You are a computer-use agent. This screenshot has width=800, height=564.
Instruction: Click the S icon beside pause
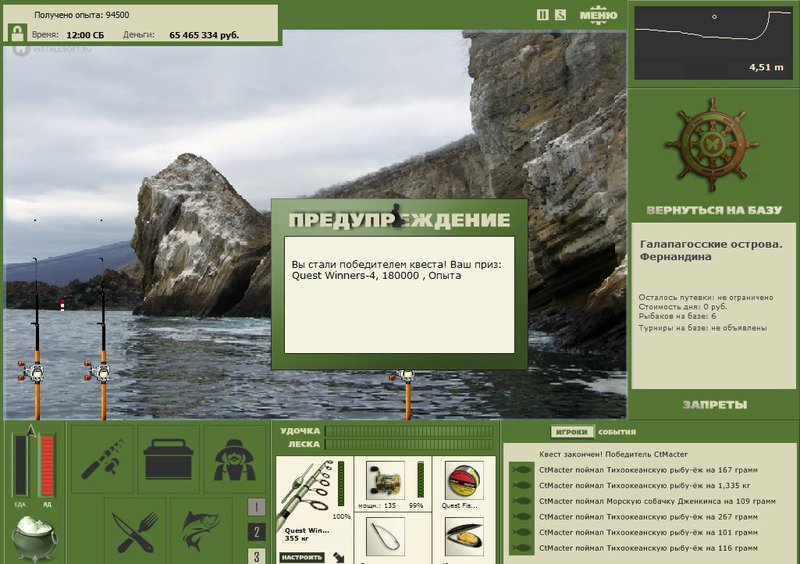tap(560, 15)
